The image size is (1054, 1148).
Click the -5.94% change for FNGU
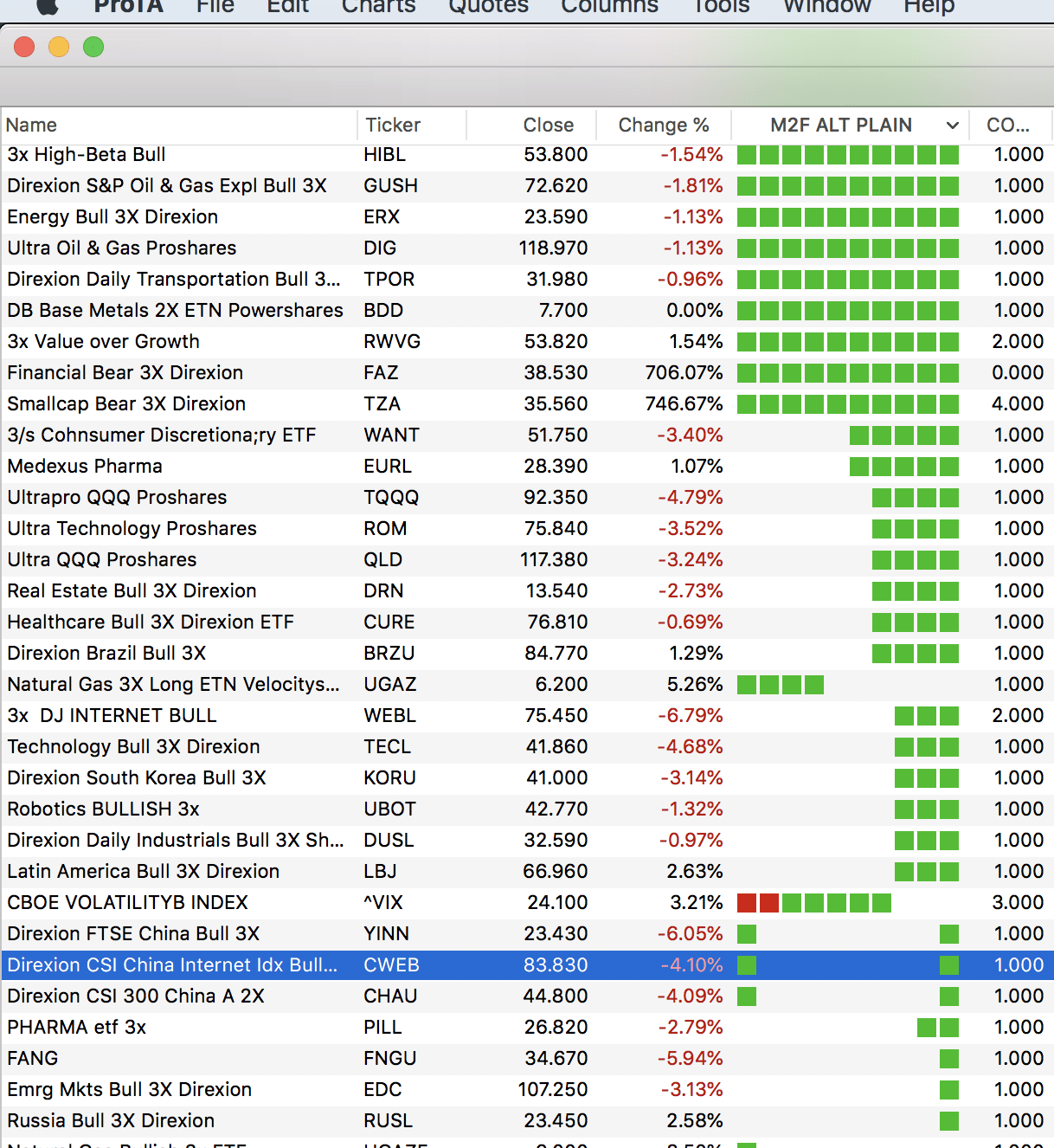(x=690, y=1058)
